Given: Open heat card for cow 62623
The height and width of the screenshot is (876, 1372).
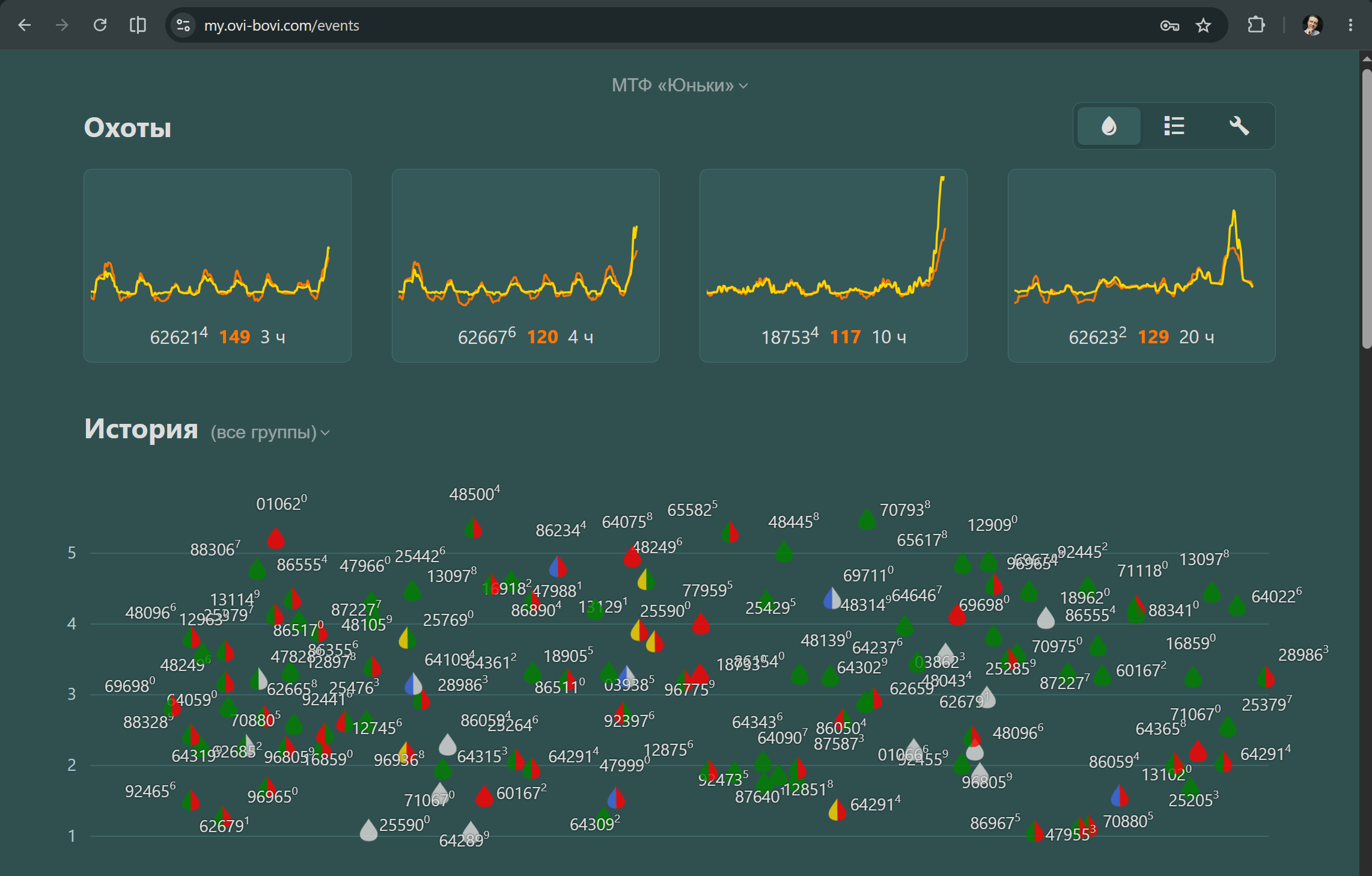Looking at the screenshot, I should 1141,265.
